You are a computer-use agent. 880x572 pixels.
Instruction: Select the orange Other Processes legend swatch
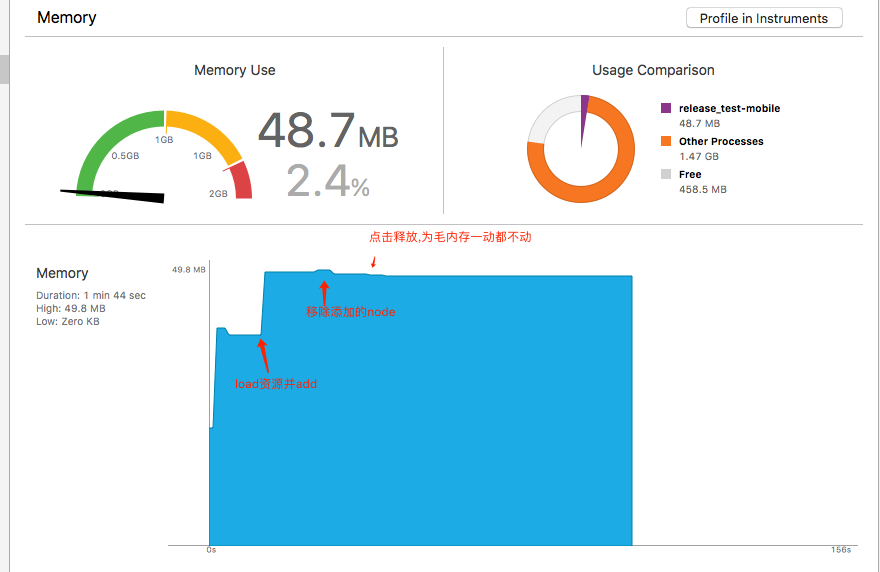click(666, 141)
